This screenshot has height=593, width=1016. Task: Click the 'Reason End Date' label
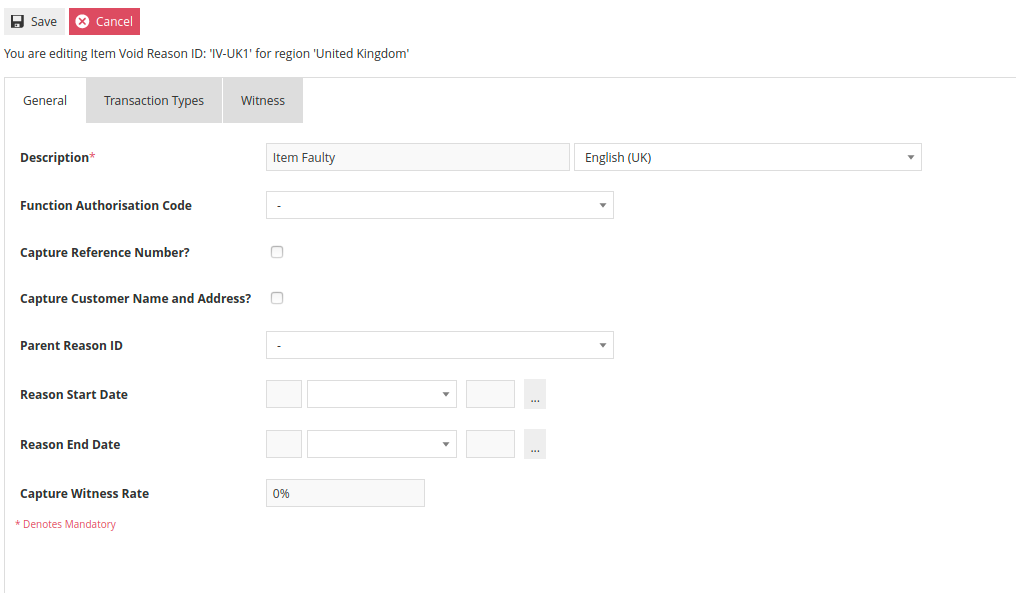click(x=70, y=445)
